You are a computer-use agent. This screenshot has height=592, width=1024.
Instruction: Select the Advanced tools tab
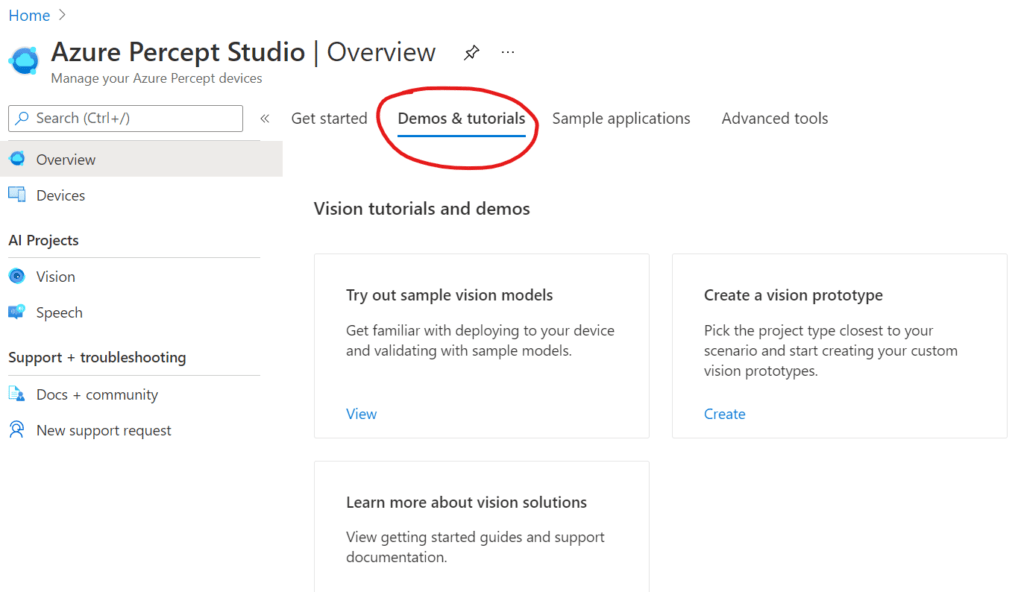774,118
